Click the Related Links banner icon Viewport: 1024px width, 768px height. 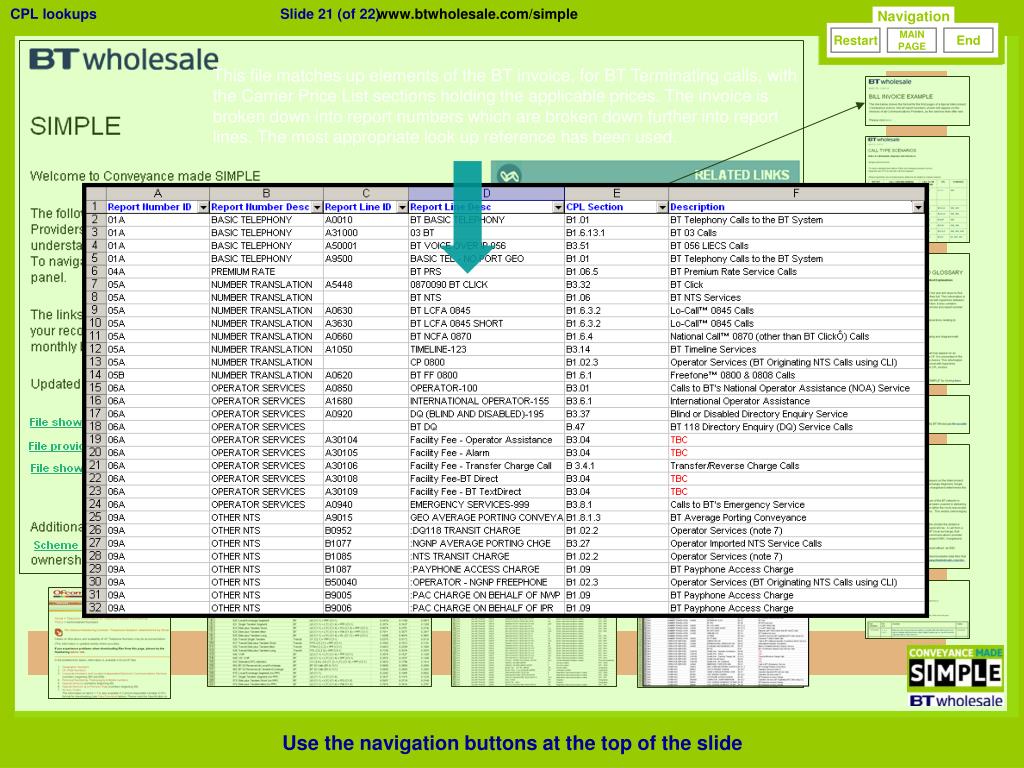click(509, 174)
